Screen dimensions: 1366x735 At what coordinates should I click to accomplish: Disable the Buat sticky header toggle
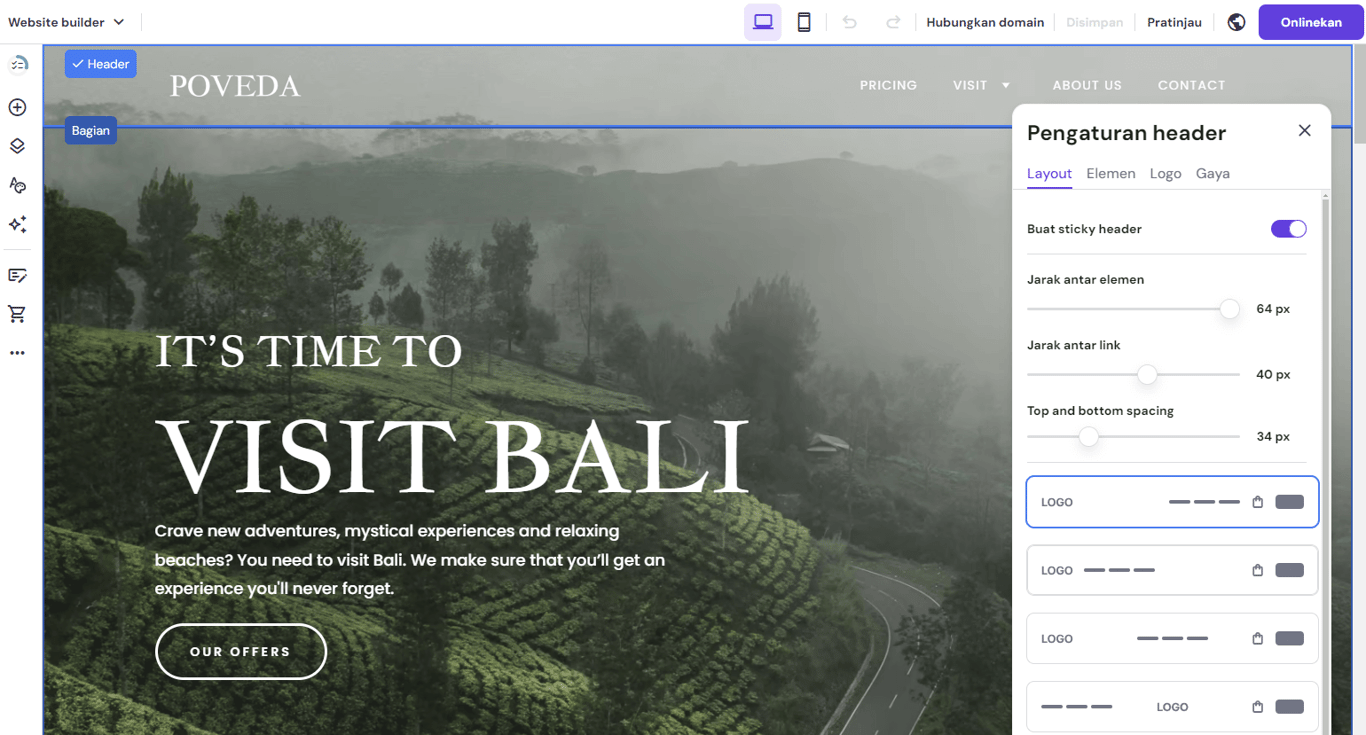coord(1288,228)
